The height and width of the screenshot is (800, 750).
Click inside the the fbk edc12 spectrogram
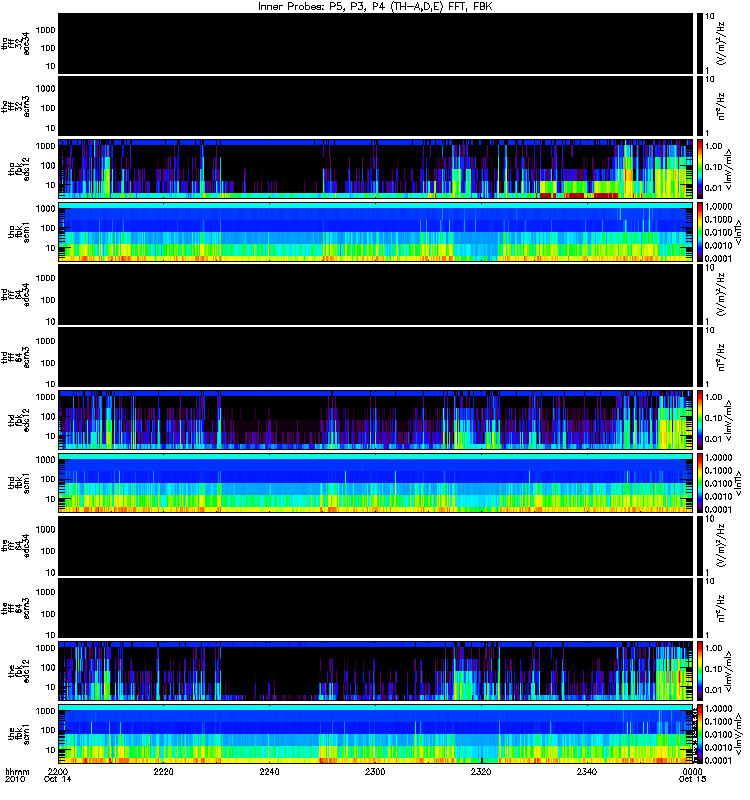376,671
